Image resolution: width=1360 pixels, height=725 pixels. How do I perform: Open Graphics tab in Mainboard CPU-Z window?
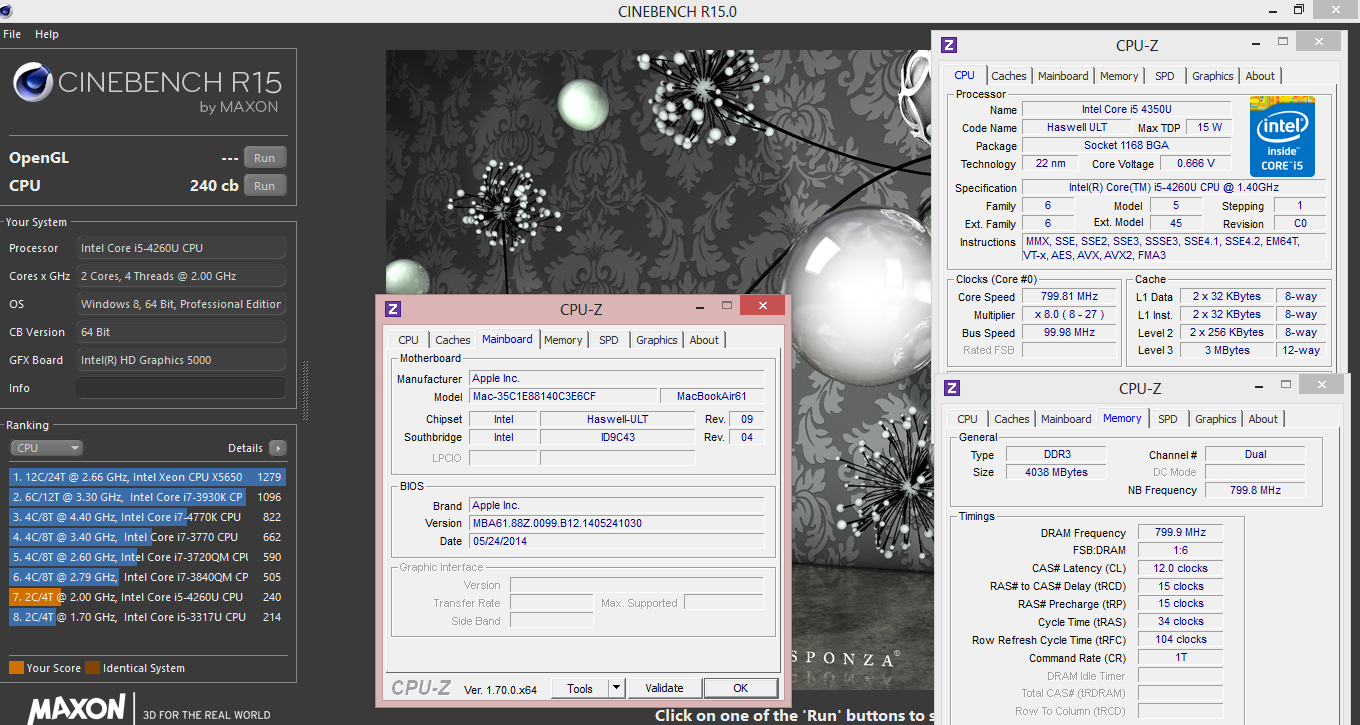point(657,340)
